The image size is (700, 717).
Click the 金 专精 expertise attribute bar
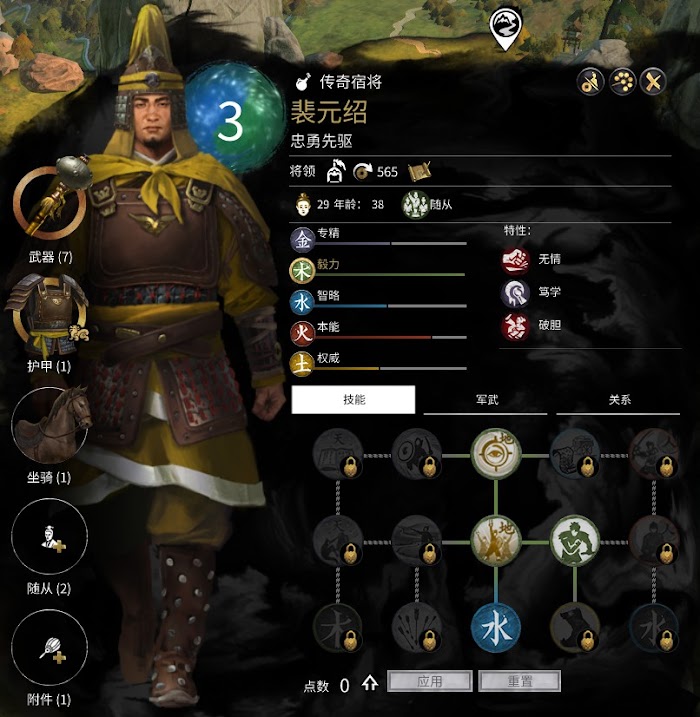click(379, 239)
